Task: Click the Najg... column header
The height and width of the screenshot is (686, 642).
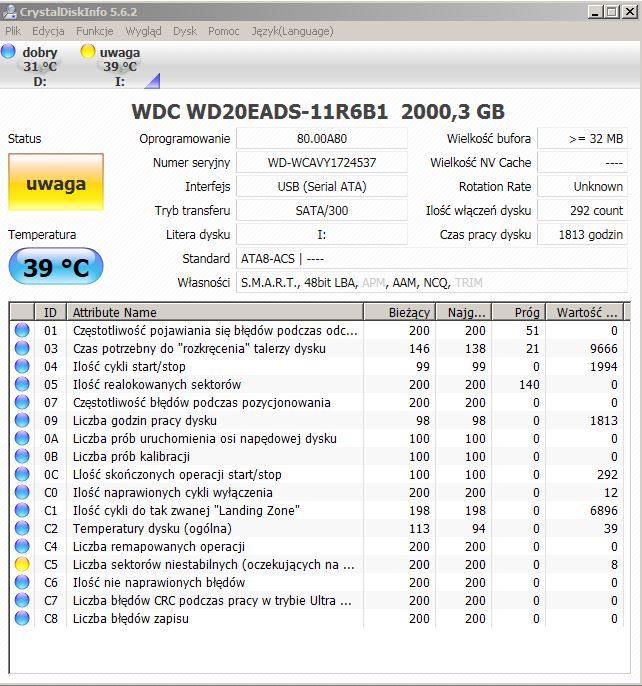Action: pos(464,312)
